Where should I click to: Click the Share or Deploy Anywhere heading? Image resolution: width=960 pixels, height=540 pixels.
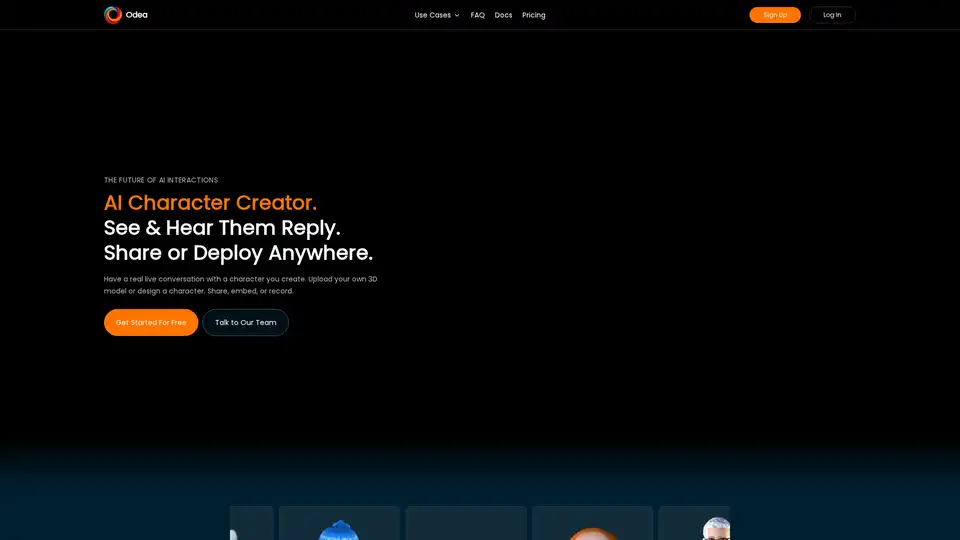point(238,252)
